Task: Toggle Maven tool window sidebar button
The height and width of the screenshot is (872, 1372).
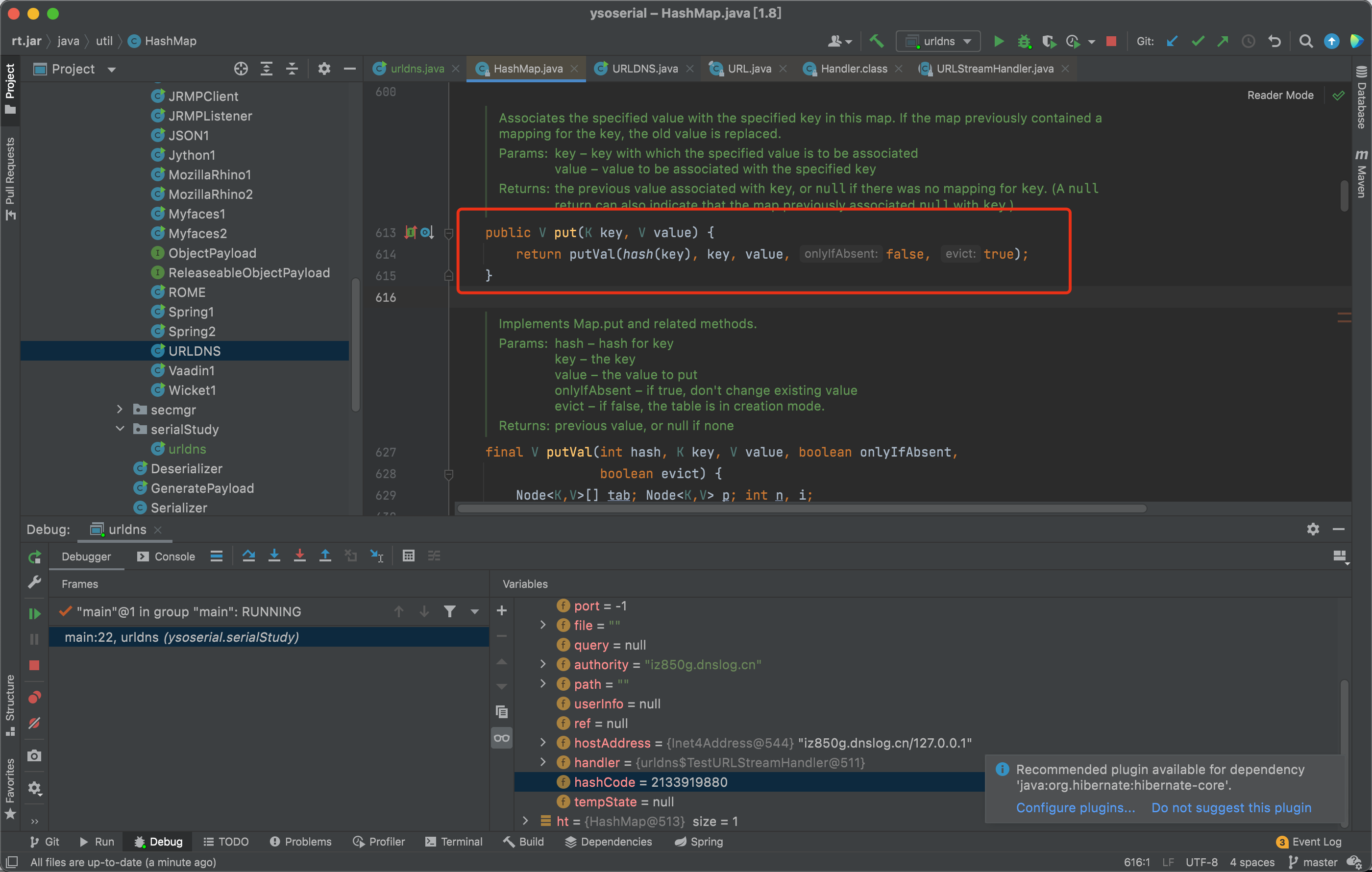Action: [1362, 174]
